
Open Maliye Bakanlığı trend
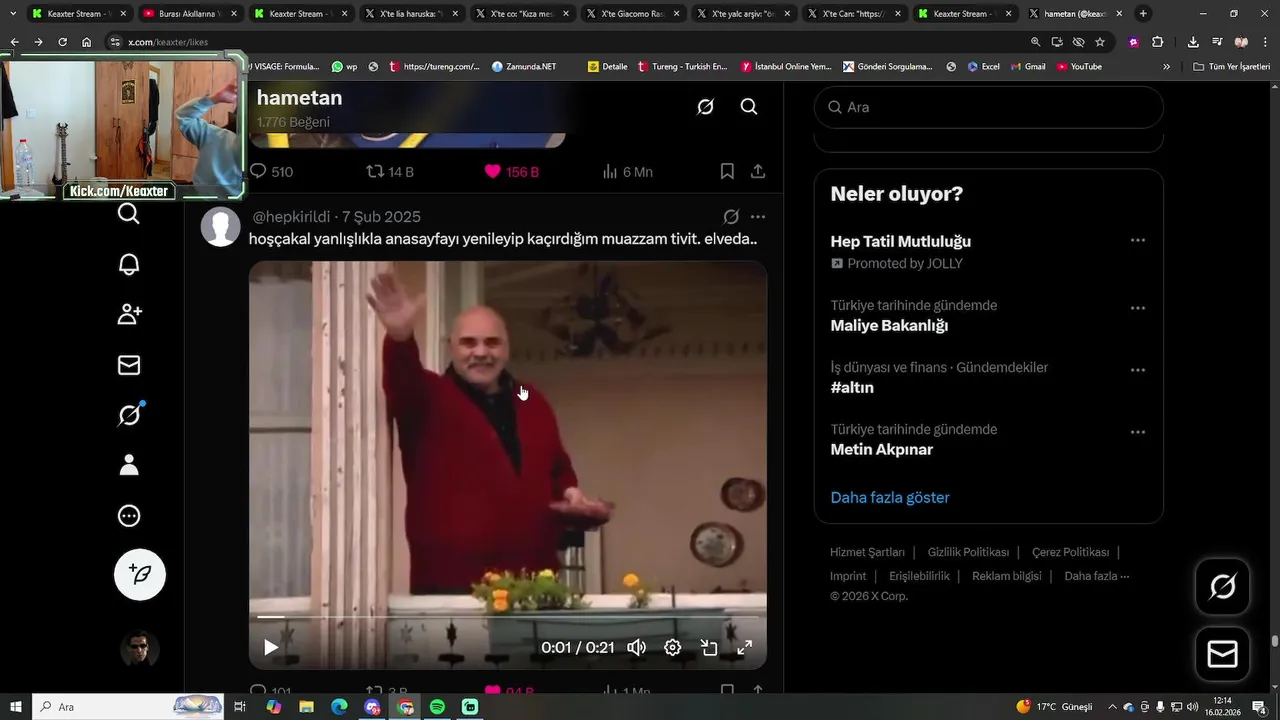click(x=889, y=325)
